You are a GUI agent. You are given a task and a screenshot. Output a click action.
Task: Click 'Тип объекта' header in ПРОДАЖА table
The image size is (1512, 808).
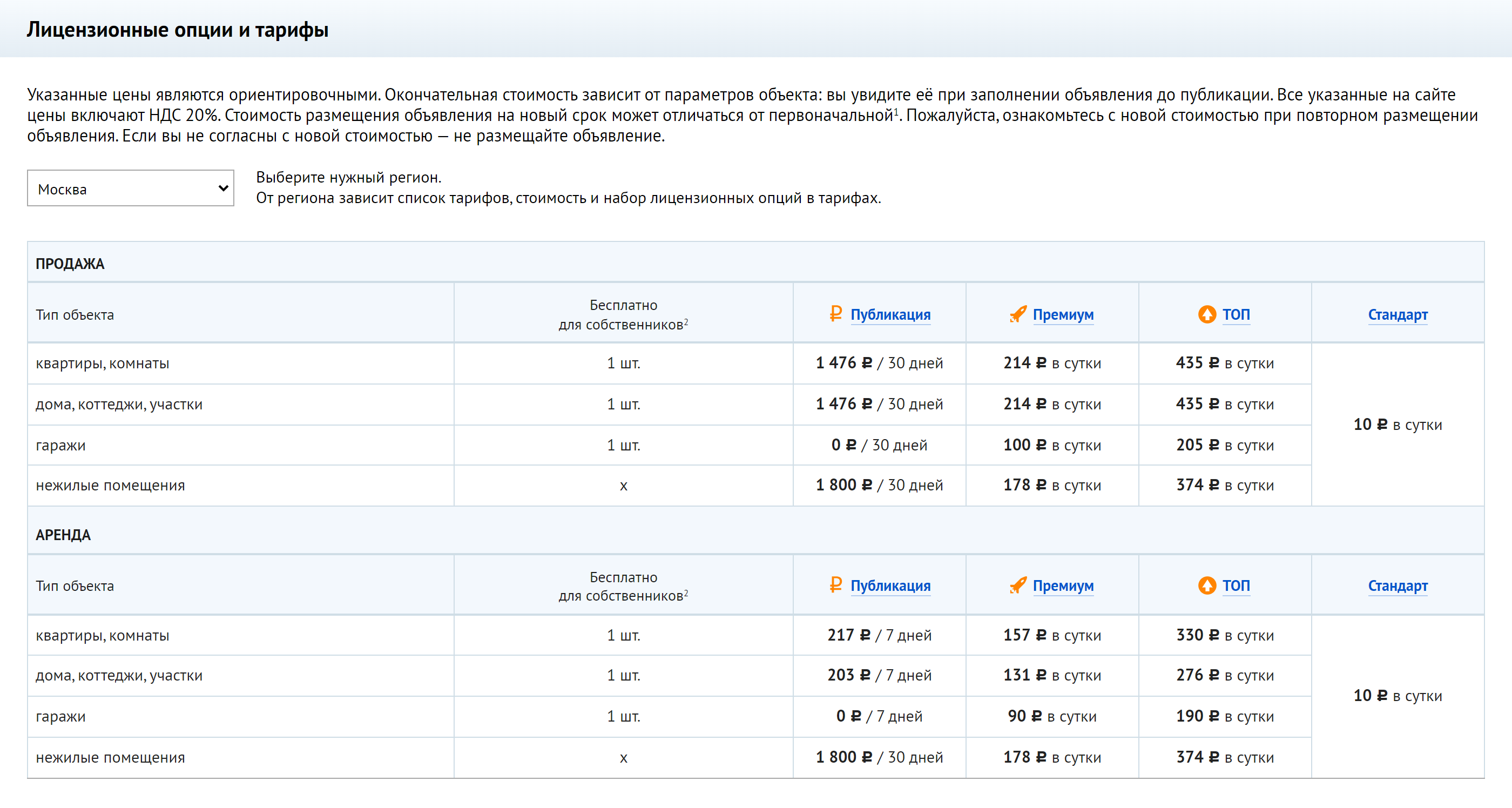point(75,315)
